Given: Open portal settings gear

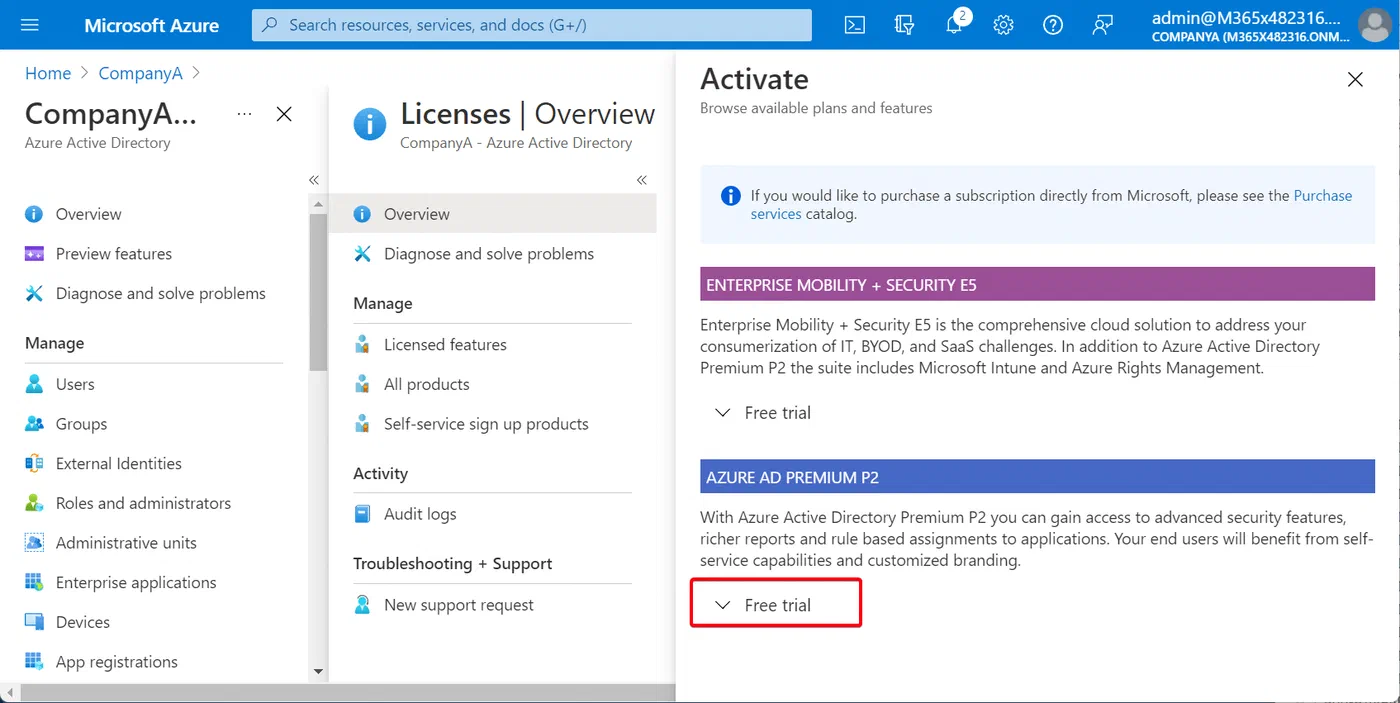Looking at the screenshot, I should (x=1004, y=25).
